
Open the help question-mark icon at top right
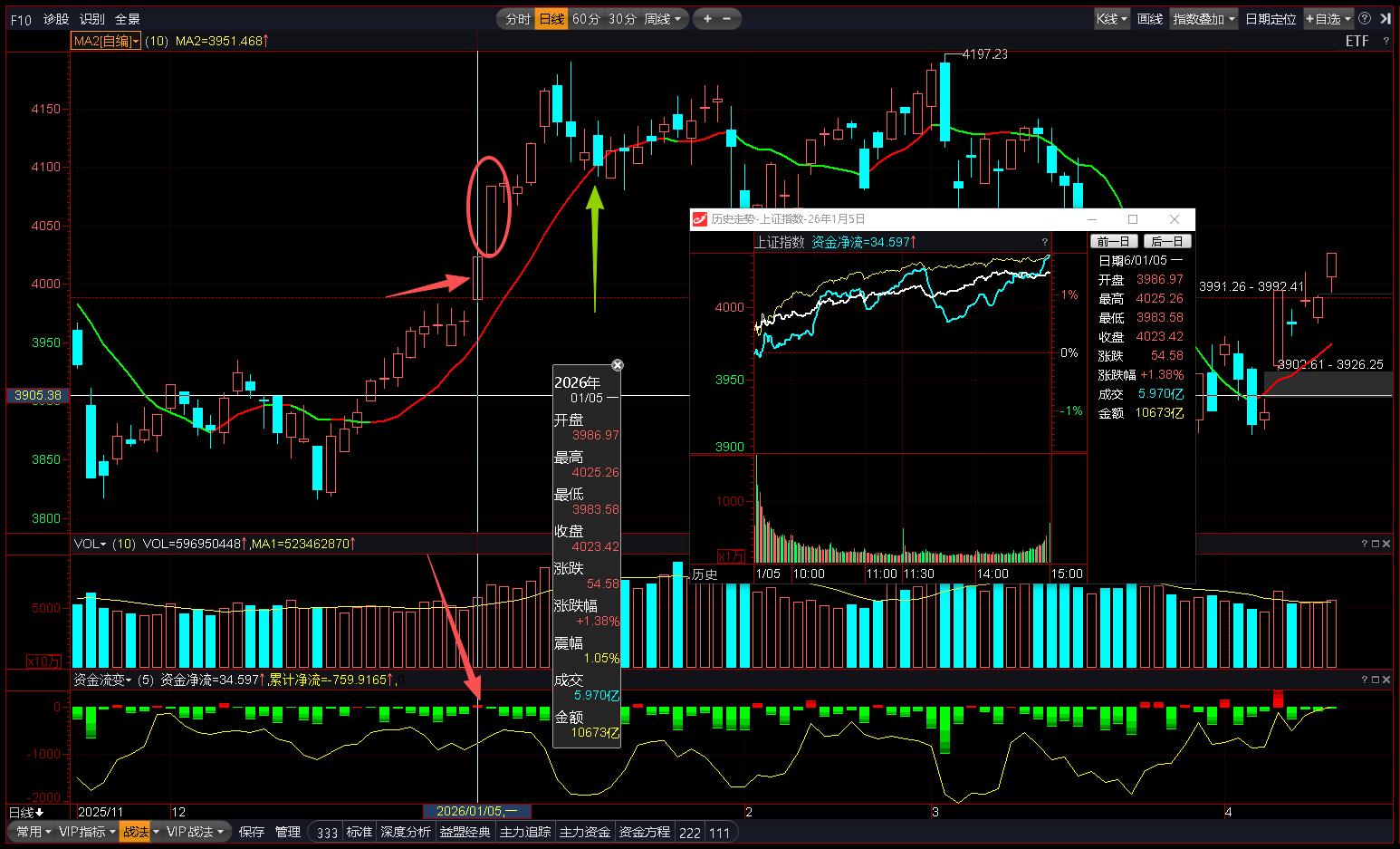pos(1365,18)
